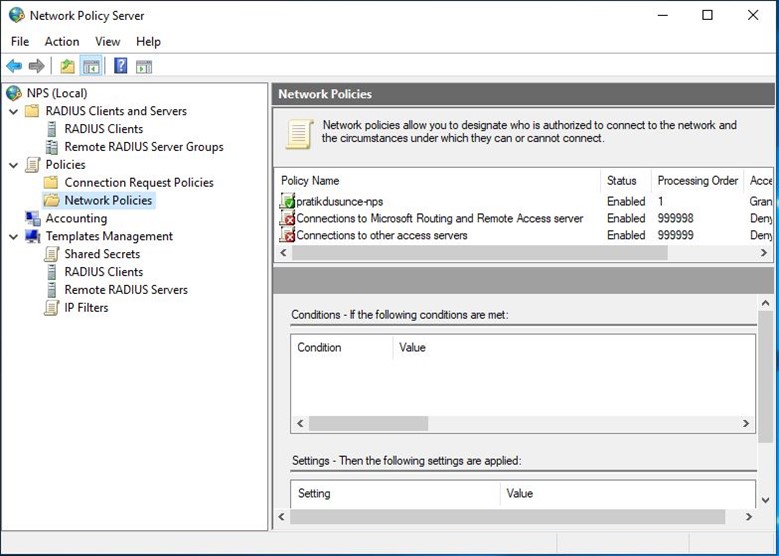Click left arrow of policy list scrollbar
779x556 pixels.
[284, 253]
